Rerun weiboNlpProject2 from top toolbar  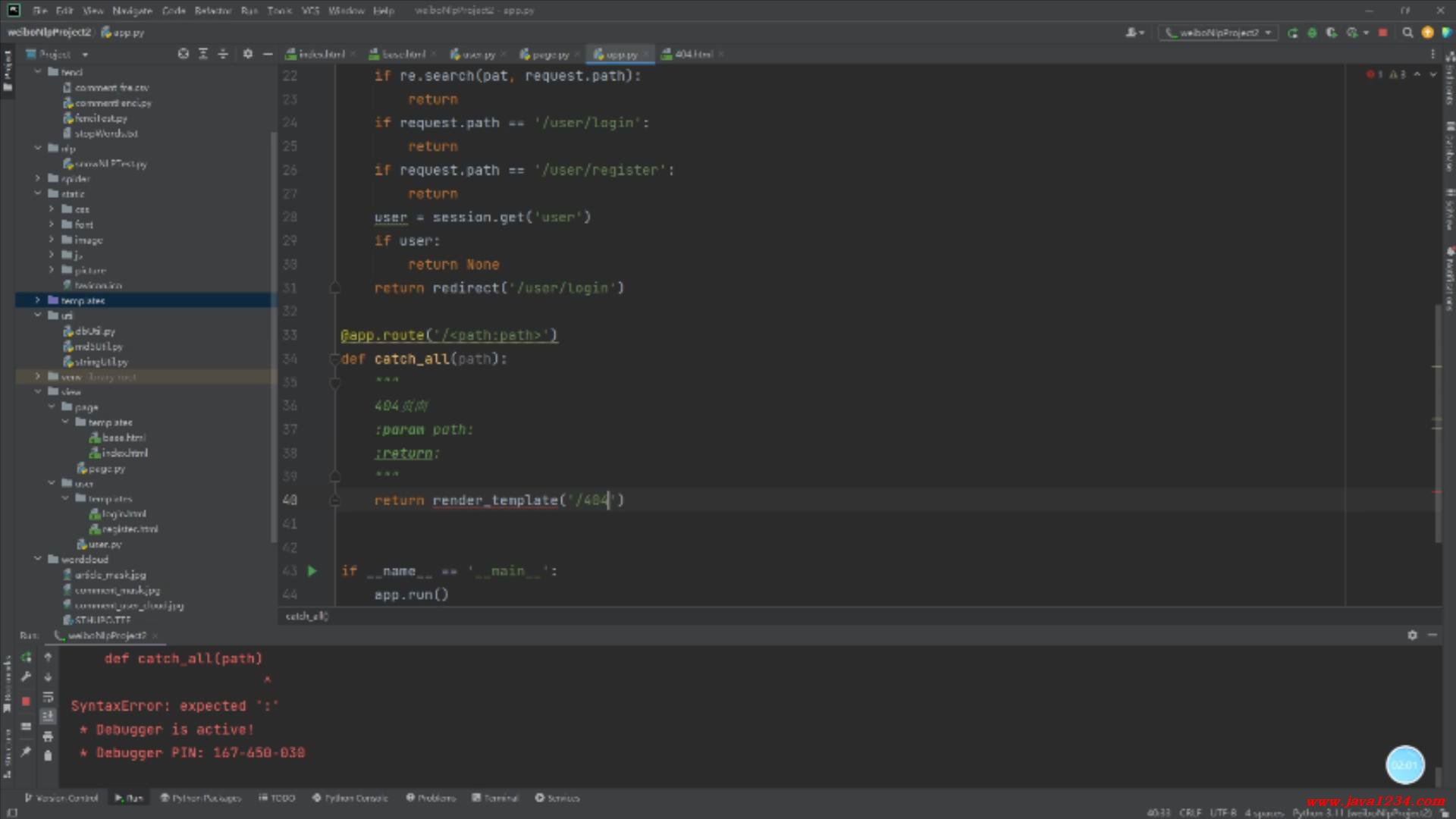(1293, 33)
